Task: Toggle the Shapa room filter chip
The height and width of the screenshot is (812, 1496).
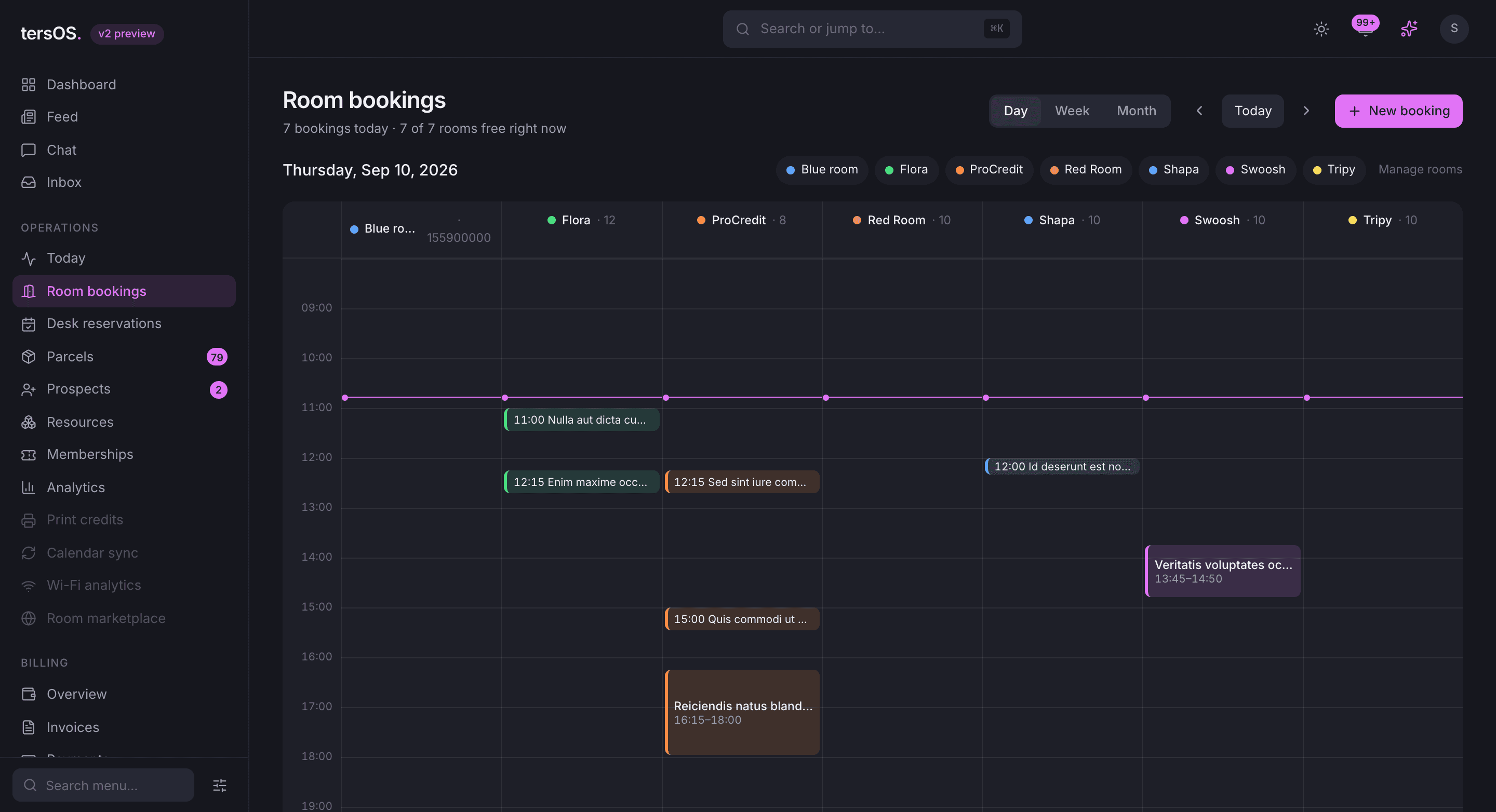Action: click(x=1174, y=170)
